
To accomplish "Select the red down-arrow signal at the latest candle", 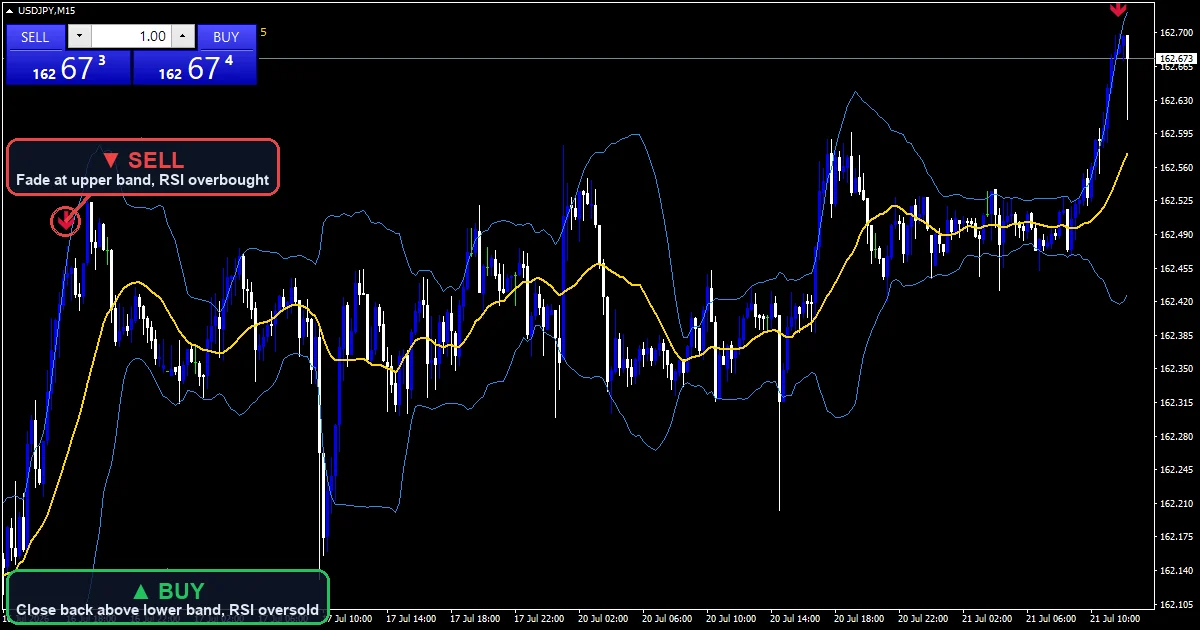I will click(x=1118, y=9).
